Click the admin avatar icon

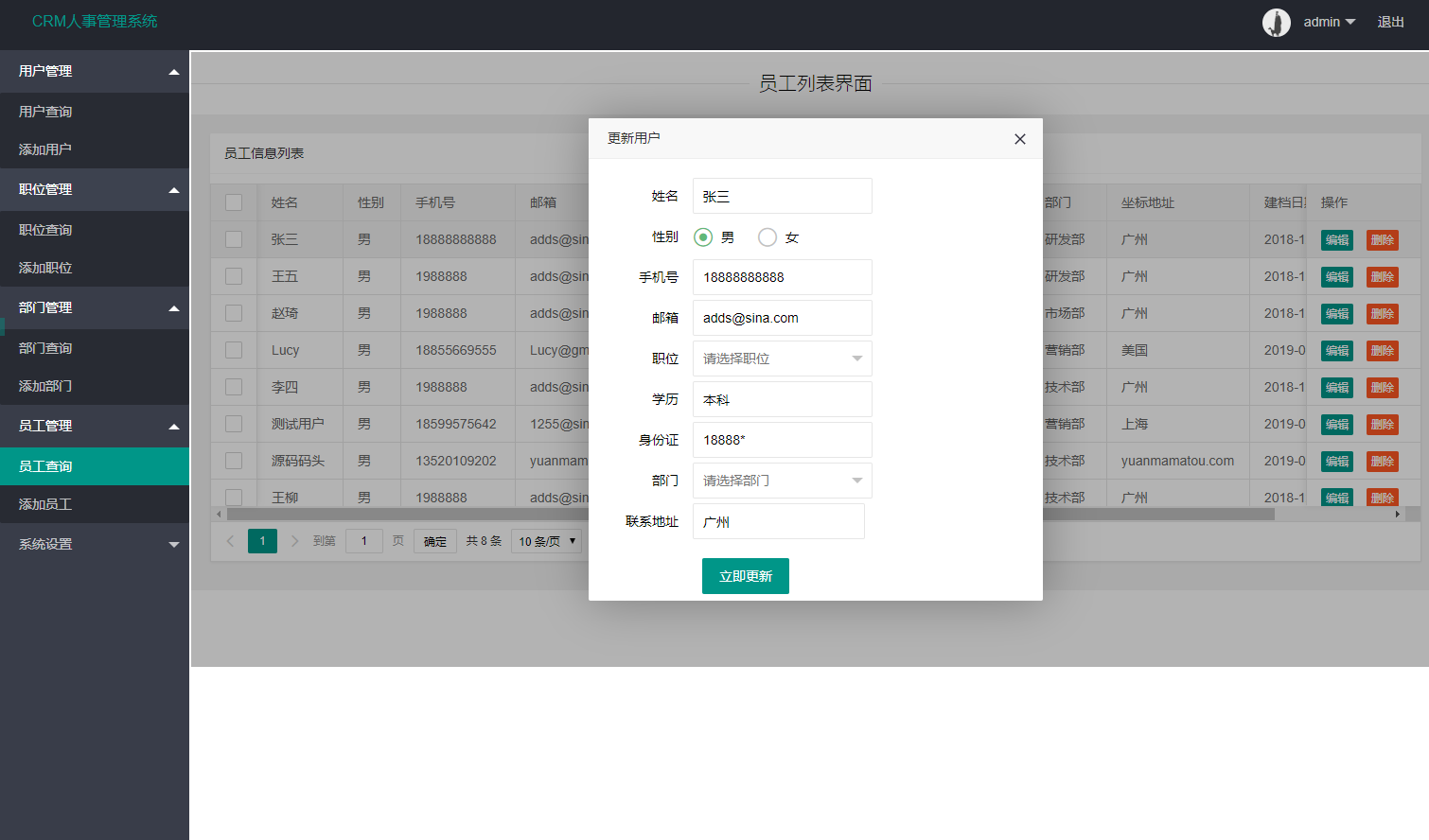pos(1276,22)
